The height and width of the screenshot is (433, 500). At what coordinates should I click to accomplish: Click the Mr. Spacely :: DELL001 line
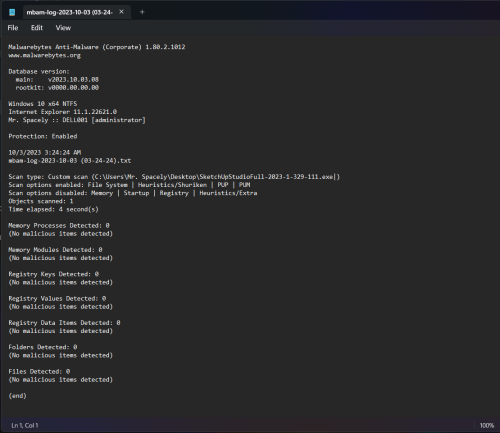[x=77, y=120]
